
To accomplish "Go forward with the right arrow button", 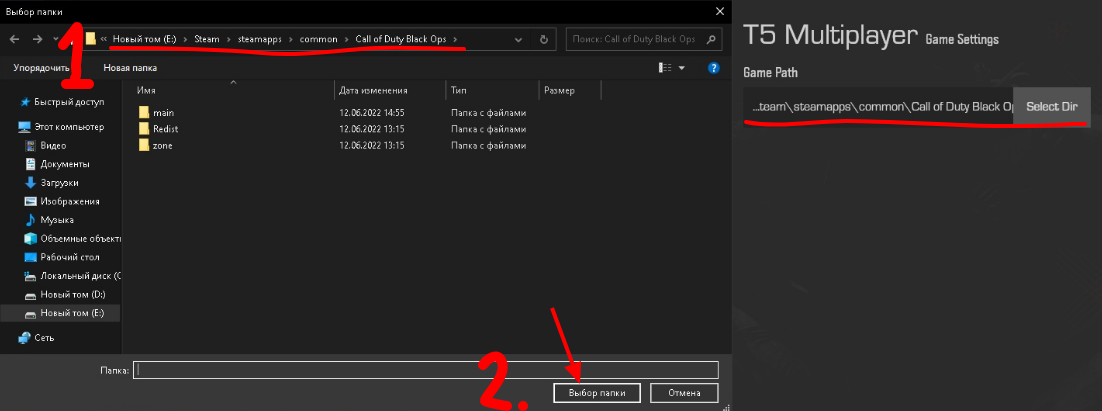I will tap(38, 39).
